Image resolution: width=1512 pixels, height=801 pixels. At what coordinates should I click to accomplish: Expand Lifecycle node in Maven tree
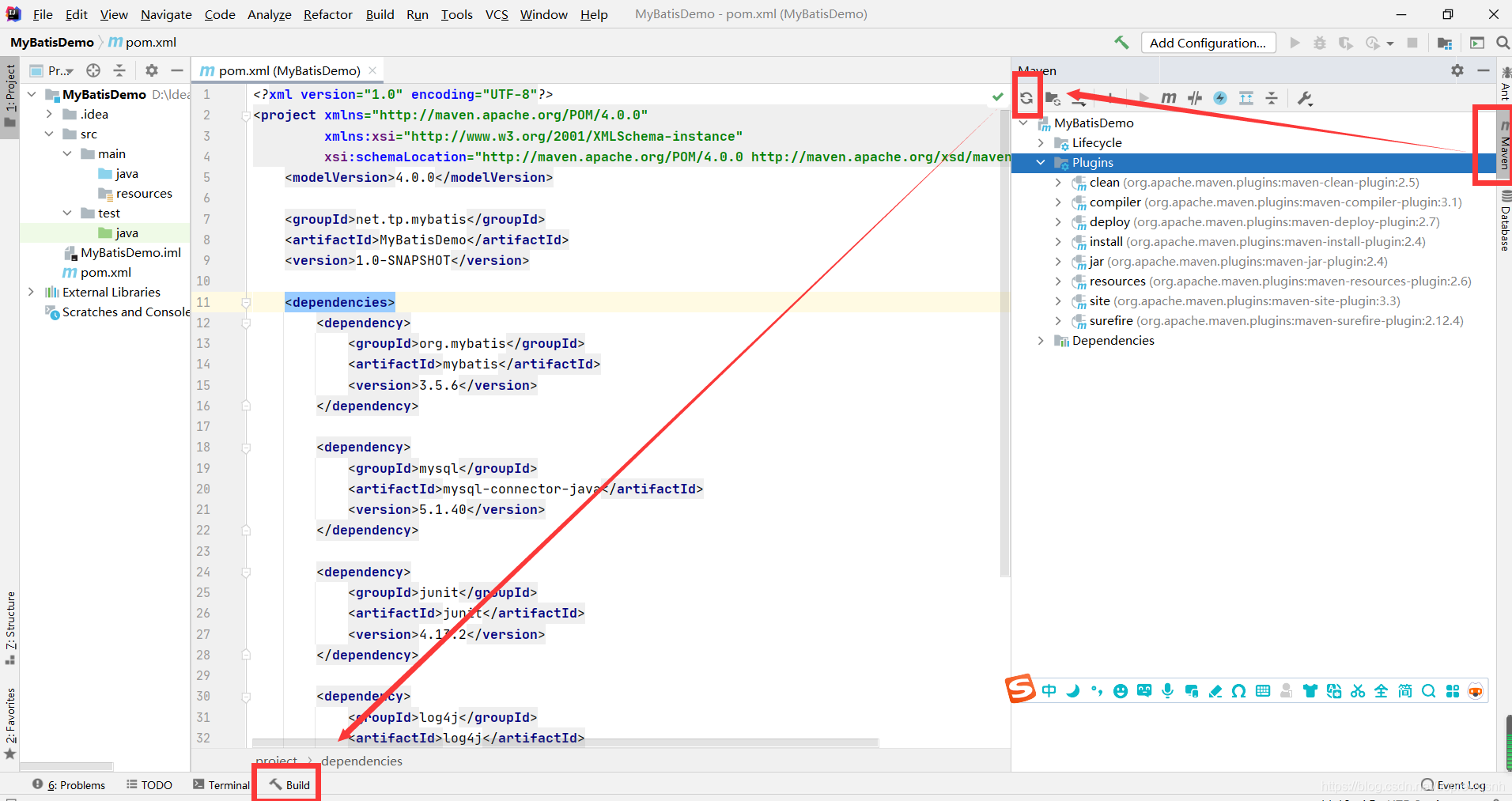tap(1041, 143)
